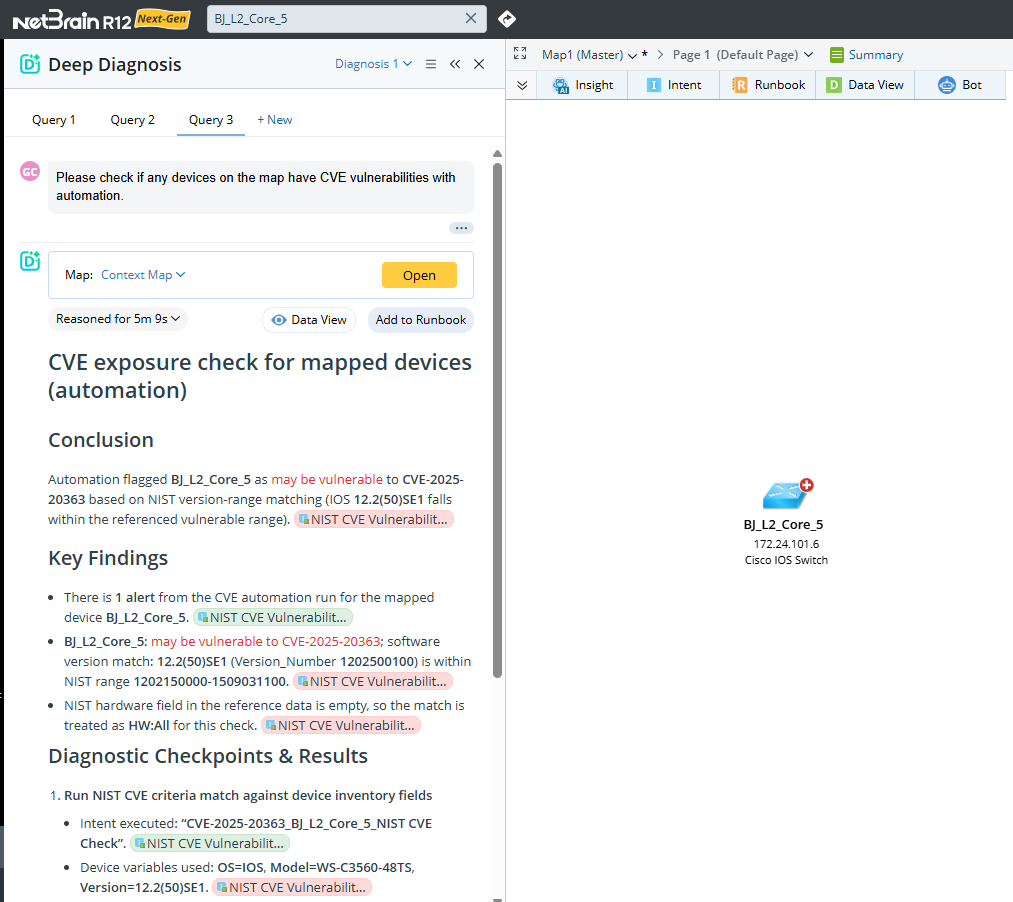This screenshot has width=1013, height=902.
Task: Open the Diagnosis 1 dropdown
Action: click(373, 63)
